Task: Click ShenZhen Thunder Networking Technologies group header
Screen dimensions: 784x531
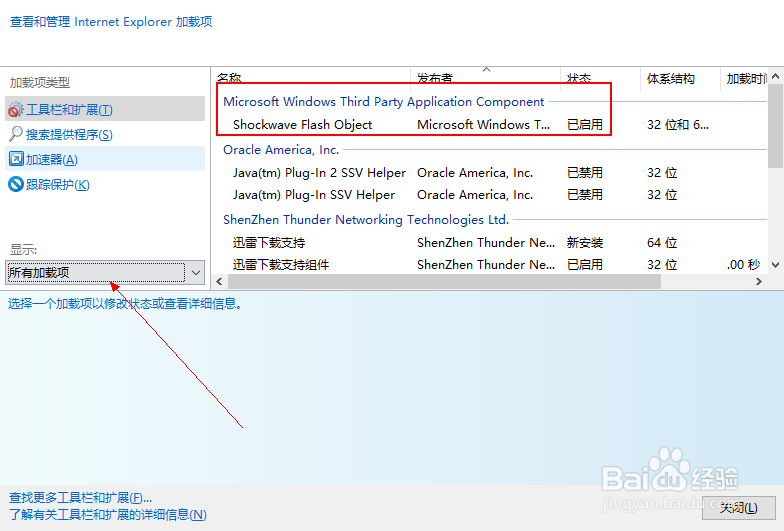Action: click(x=366, y=220)
